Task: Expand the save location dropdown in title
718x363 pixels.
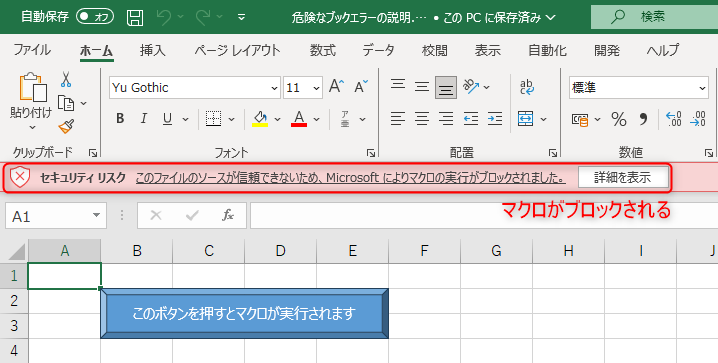Action: point(551,18)
